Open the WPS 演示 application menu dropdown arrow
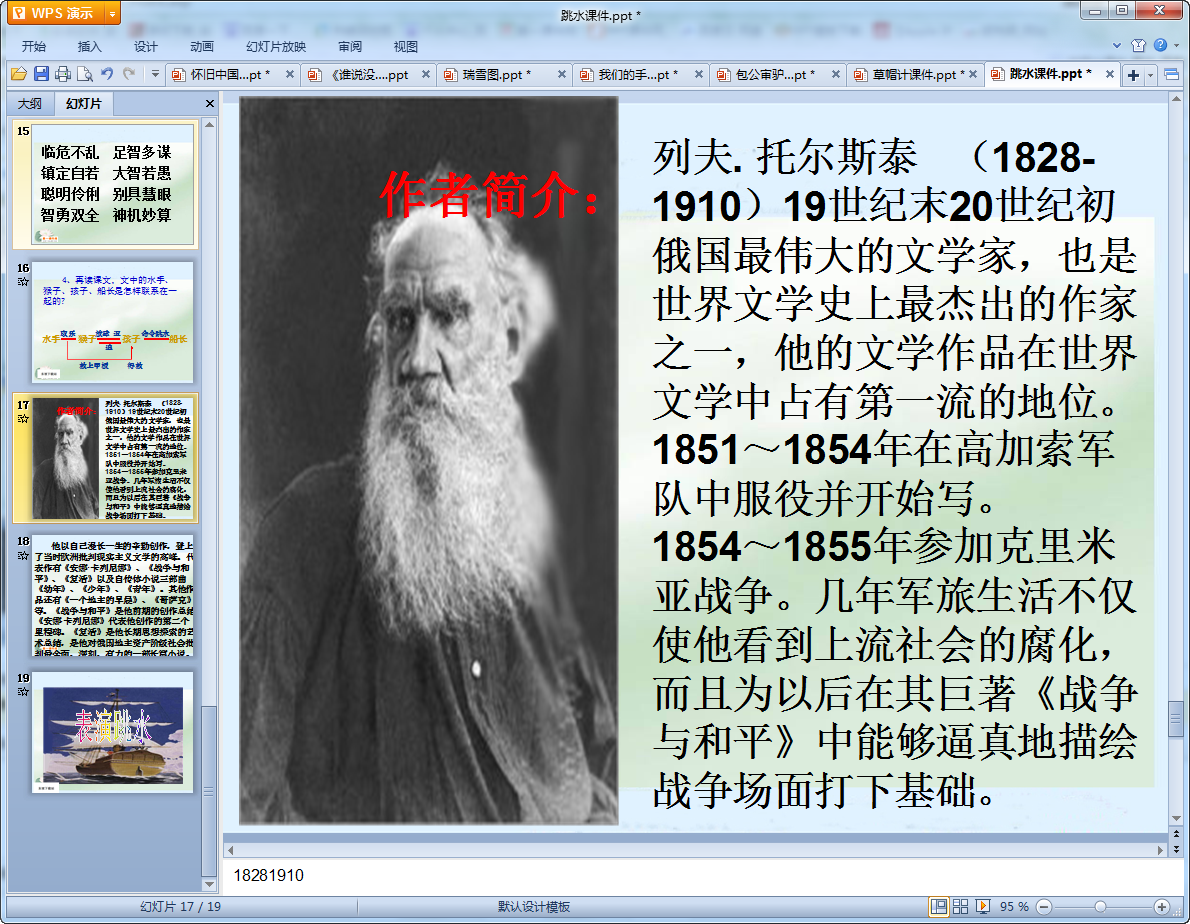 [112, 14]
